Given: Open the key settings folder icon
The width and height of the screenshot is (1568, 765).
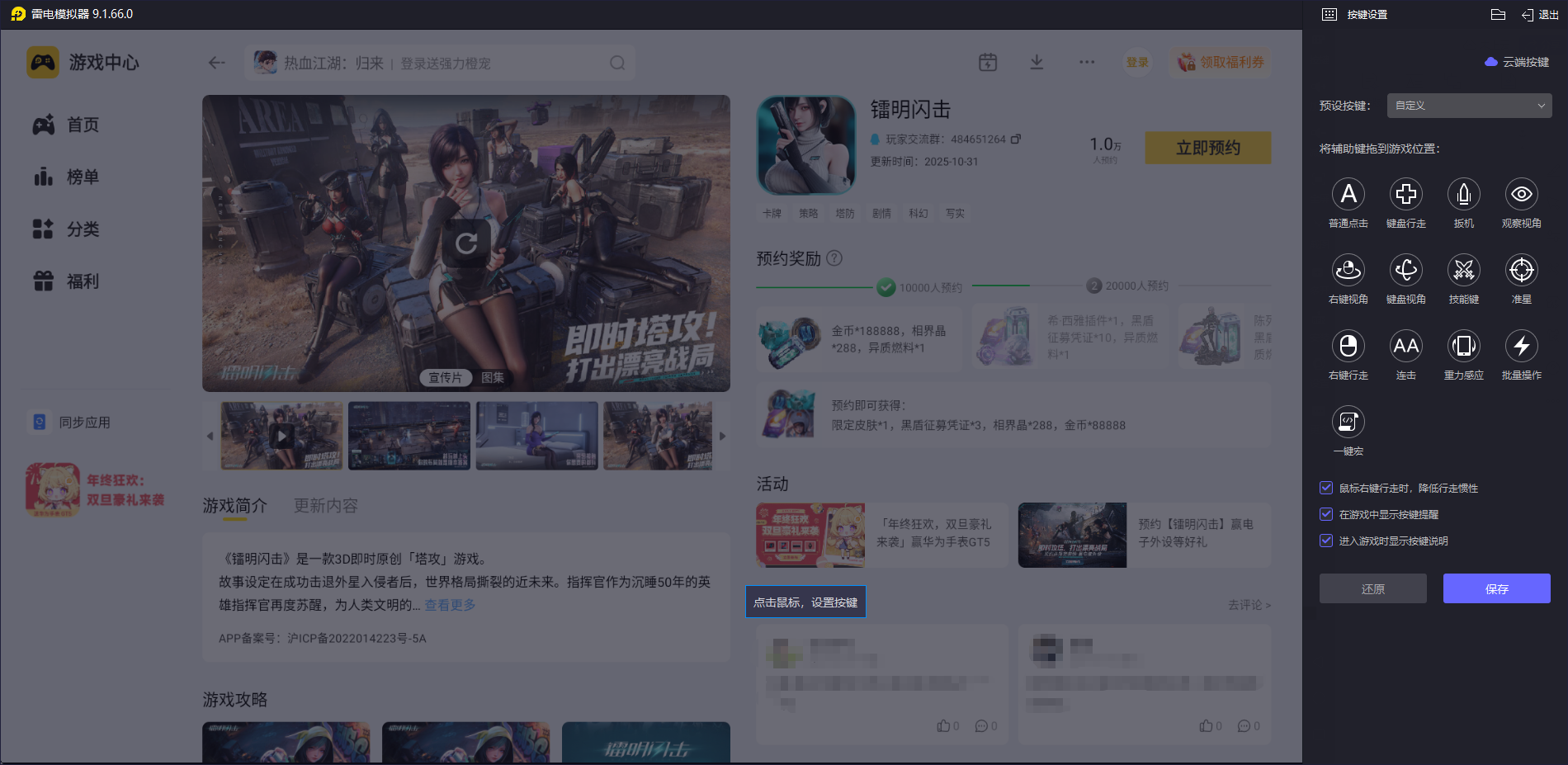Looking at the screenshot, I should coord(1499,15).
